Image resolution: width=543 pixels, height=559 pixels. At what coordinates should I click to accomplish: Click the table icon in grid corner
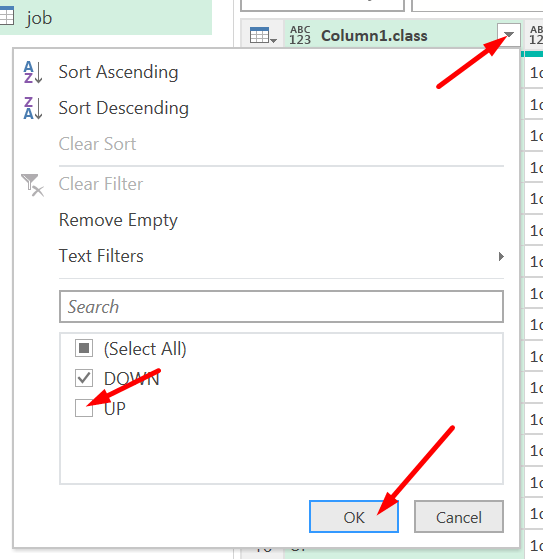[x=263, y=35]
